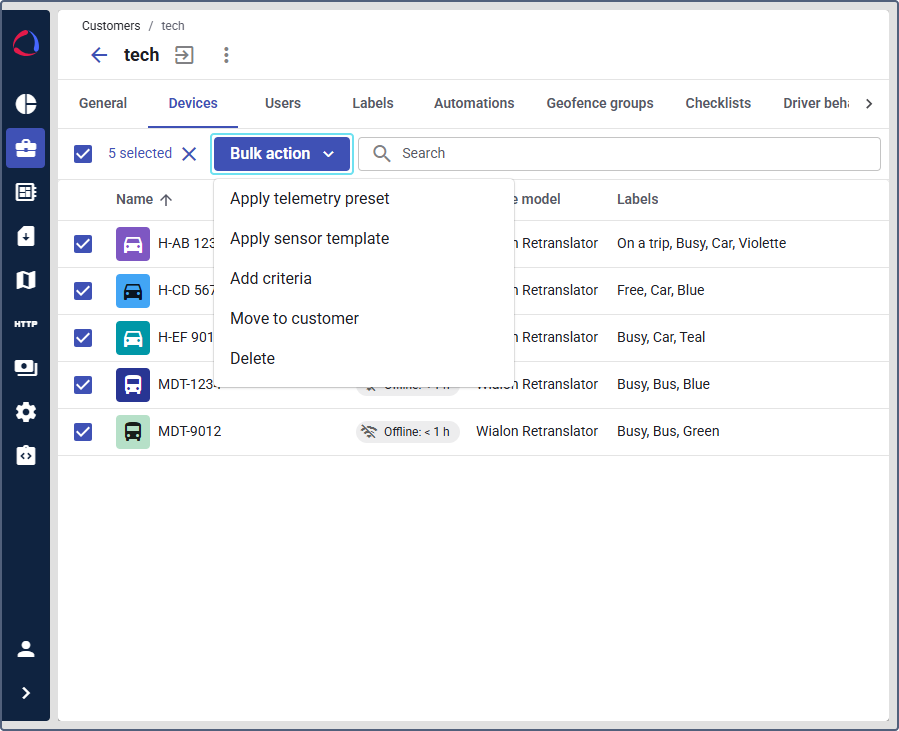Image resolution: width=899 pixels, height=731 pixels.
Task: Clear selection with the X icon
Action: pos(189,153)
